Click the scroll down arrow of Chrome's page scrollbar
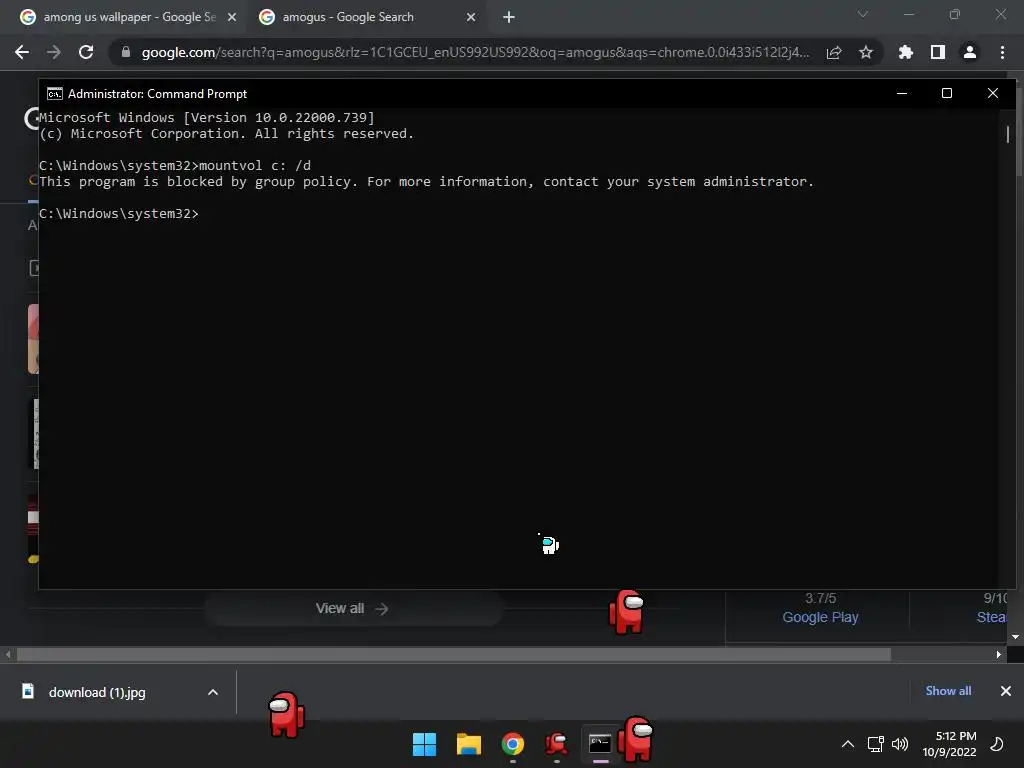 1016,637
